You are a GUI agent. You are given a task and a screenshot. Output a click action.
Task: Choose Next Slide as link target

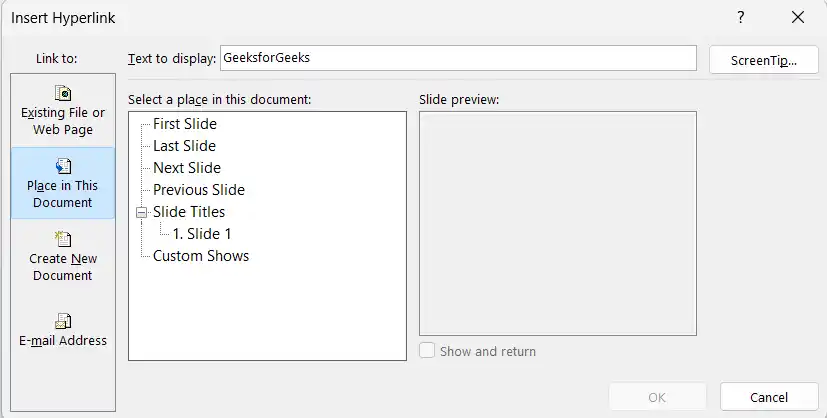[x=187, y=168]
